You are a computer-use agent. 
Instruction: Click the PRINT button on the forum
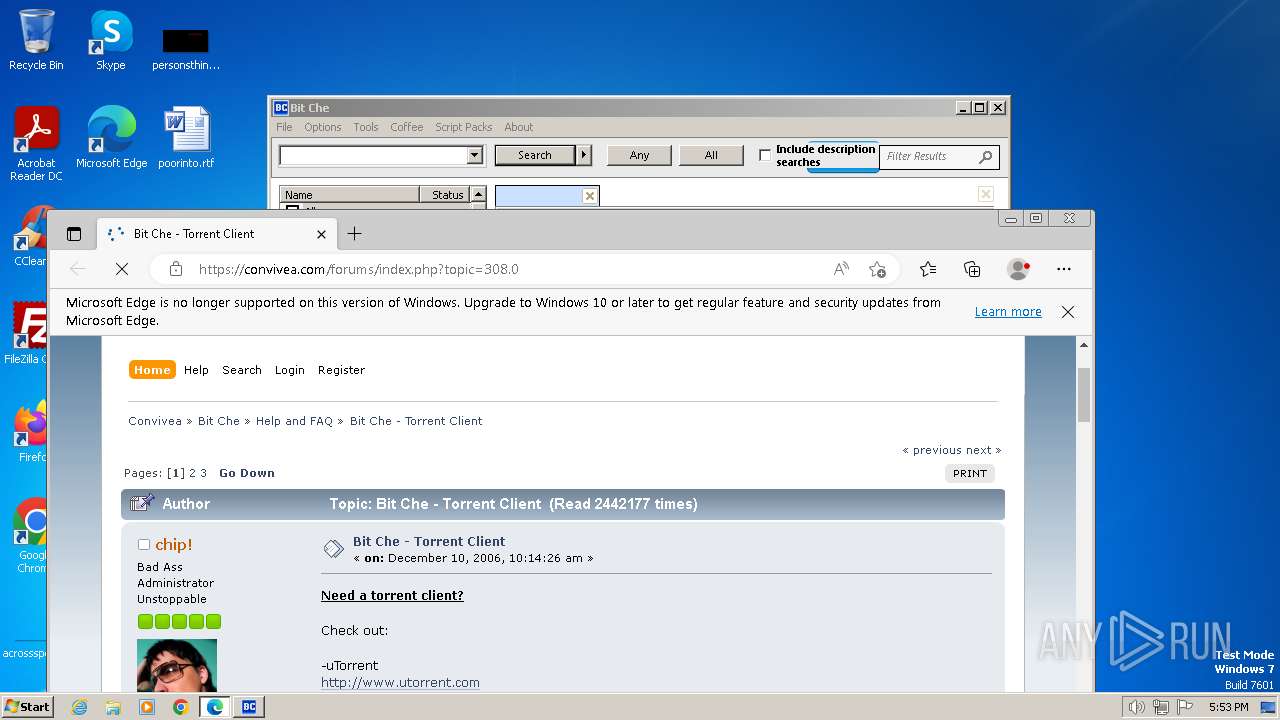click(x=970, y=474)
